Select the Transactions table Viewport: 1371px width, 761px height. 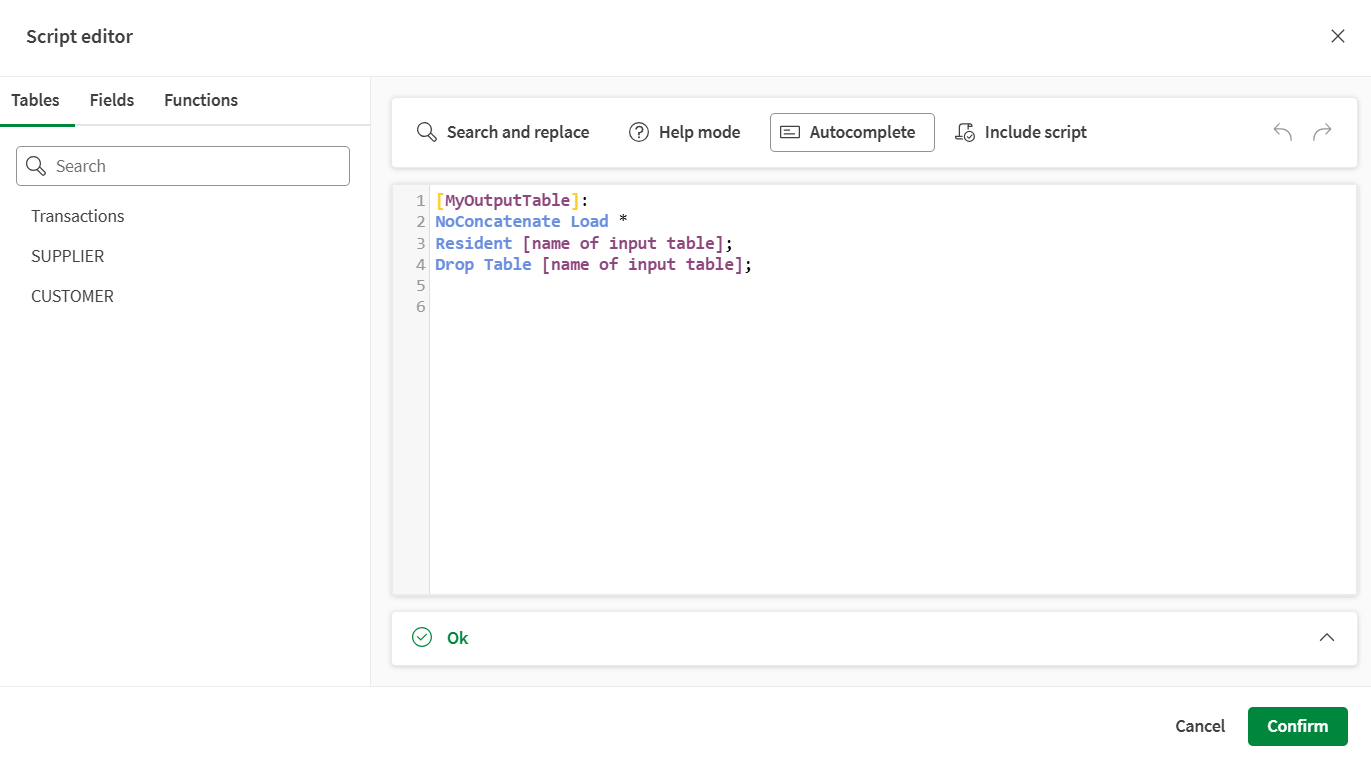[x=77, y=216]
